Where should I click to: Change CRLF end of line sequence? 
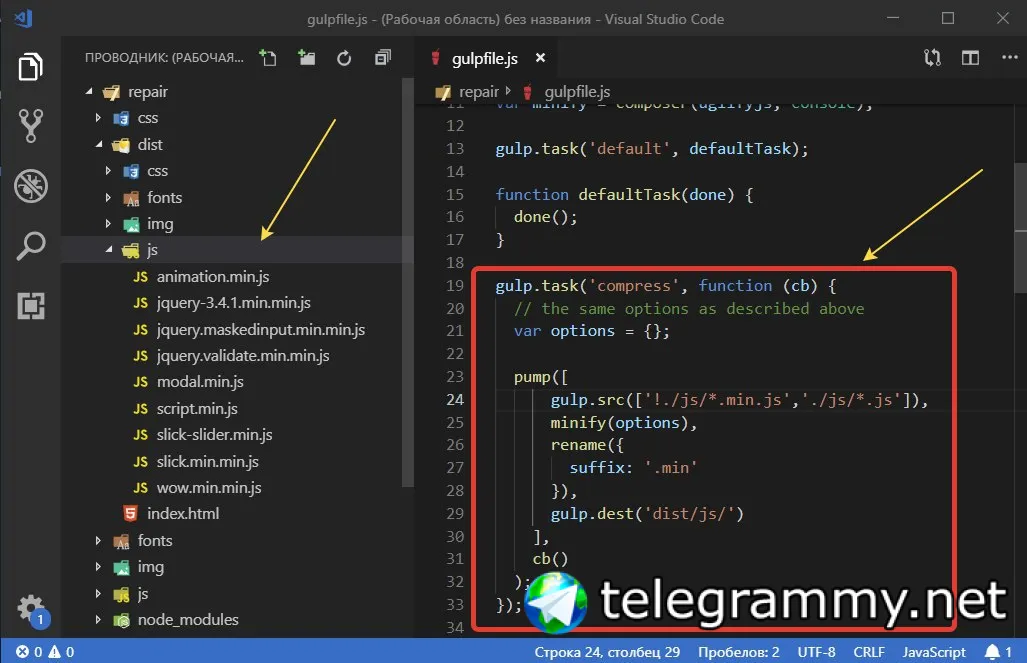click(868, 652)
